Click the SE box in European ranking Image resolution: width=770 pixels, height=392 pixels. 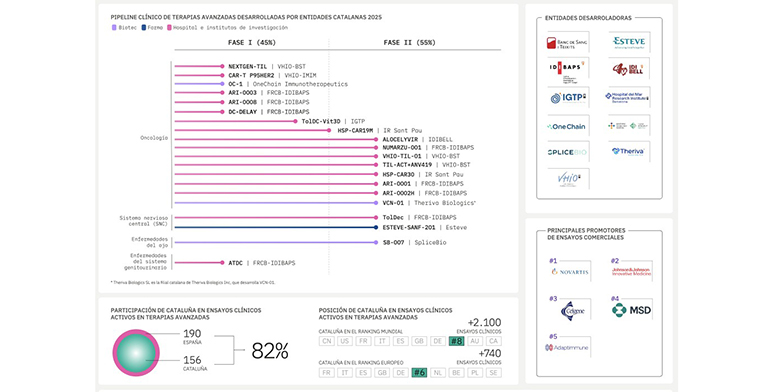point(494,372)
